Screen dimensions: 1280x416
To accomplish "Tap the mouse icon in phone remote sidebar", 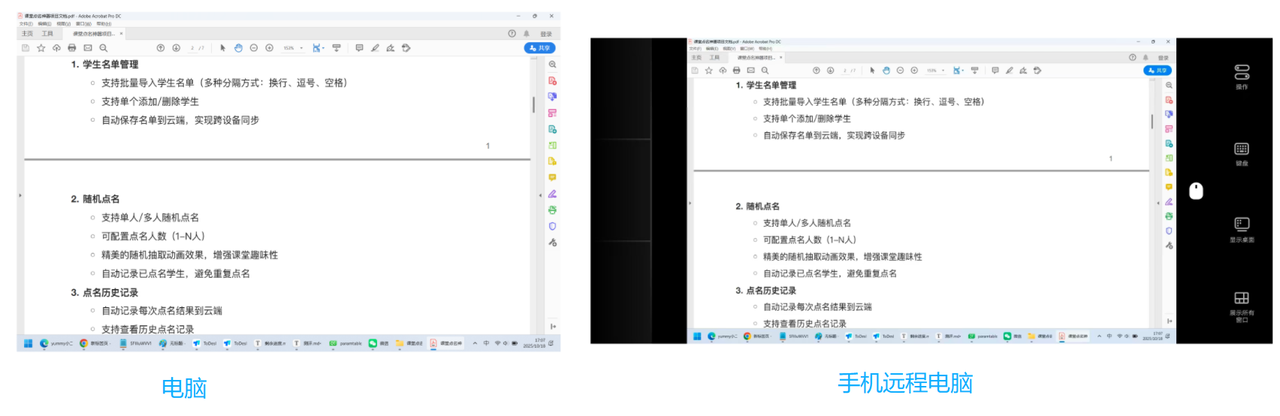I will 1196,191.
